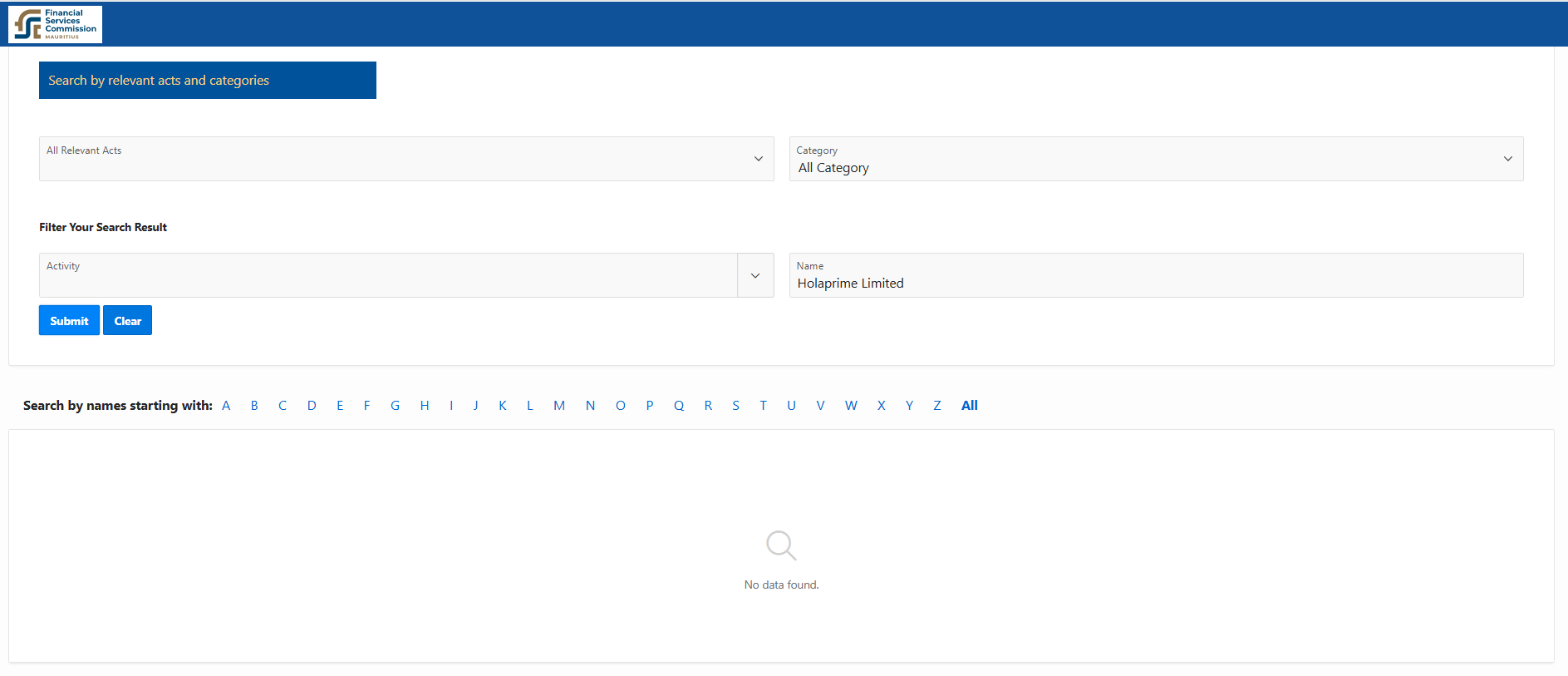
Task: Click the Financial Services Commission logo
Action: pyautogui.click(x=55, y=24)
